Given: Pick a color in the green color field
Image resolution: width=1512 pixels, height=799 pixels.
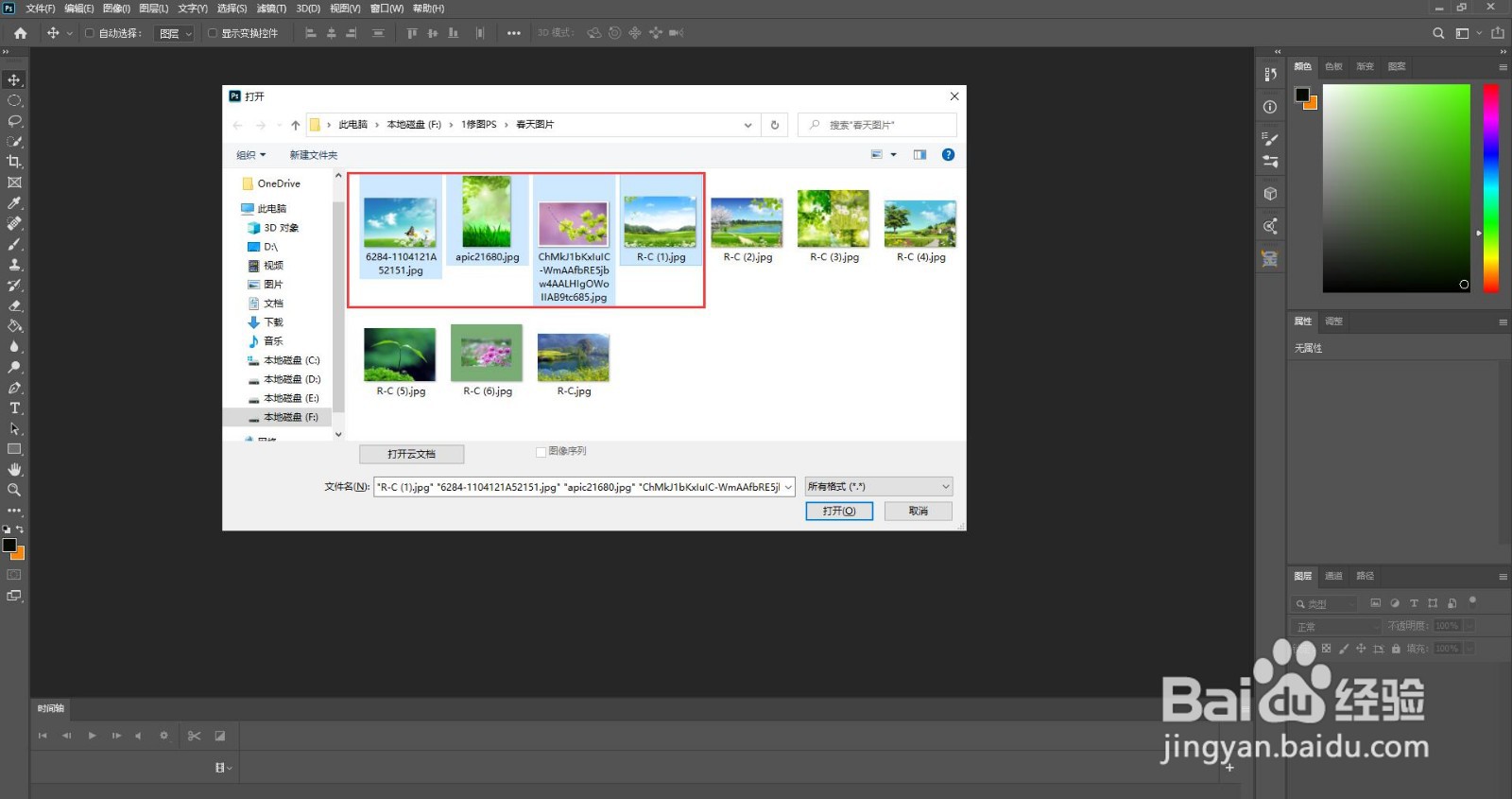Looking at the screenshot, I should click(x=1396, y=188).
